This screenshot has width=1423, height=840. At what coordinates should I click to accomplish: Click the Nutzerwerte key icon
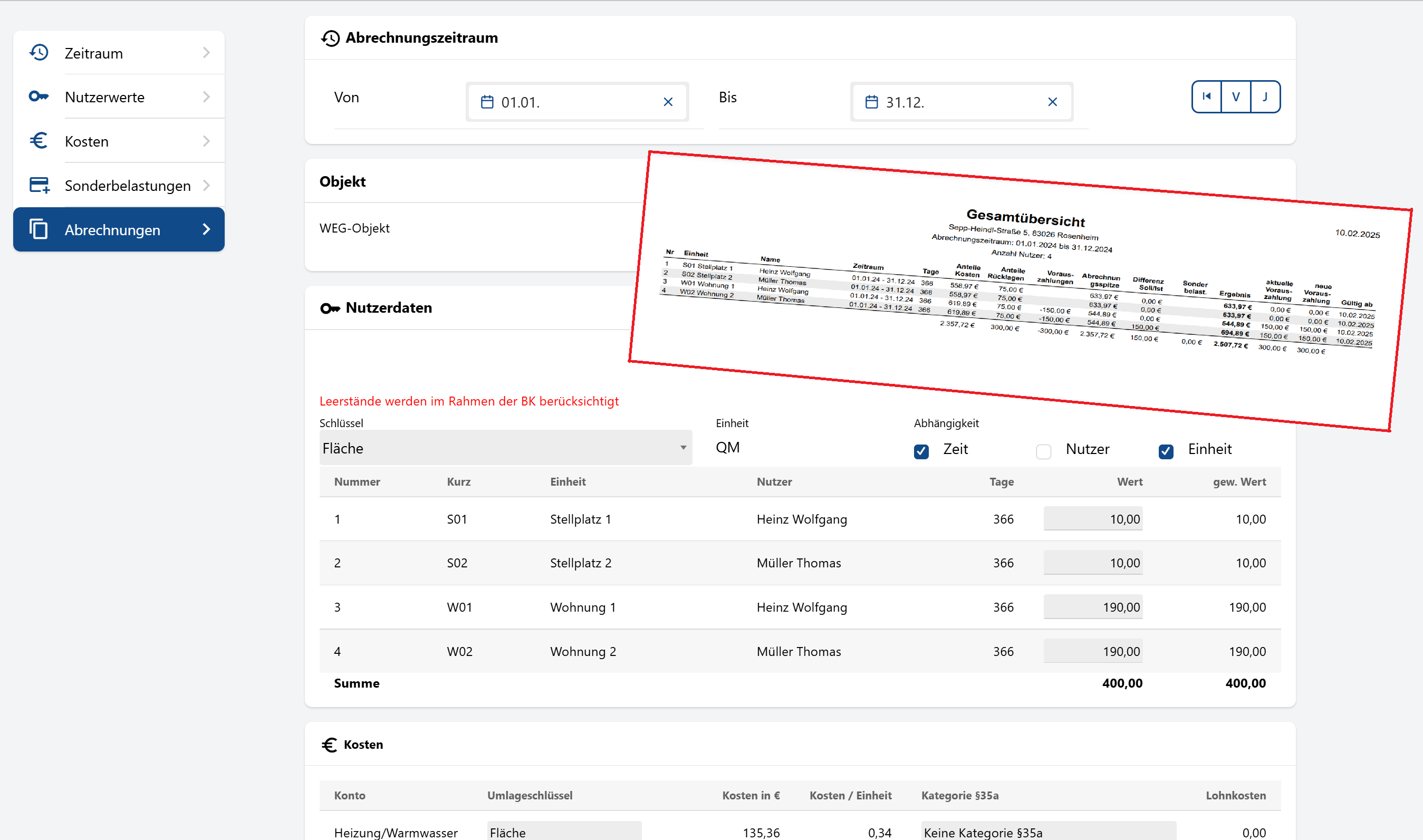[x=39, y=97]
